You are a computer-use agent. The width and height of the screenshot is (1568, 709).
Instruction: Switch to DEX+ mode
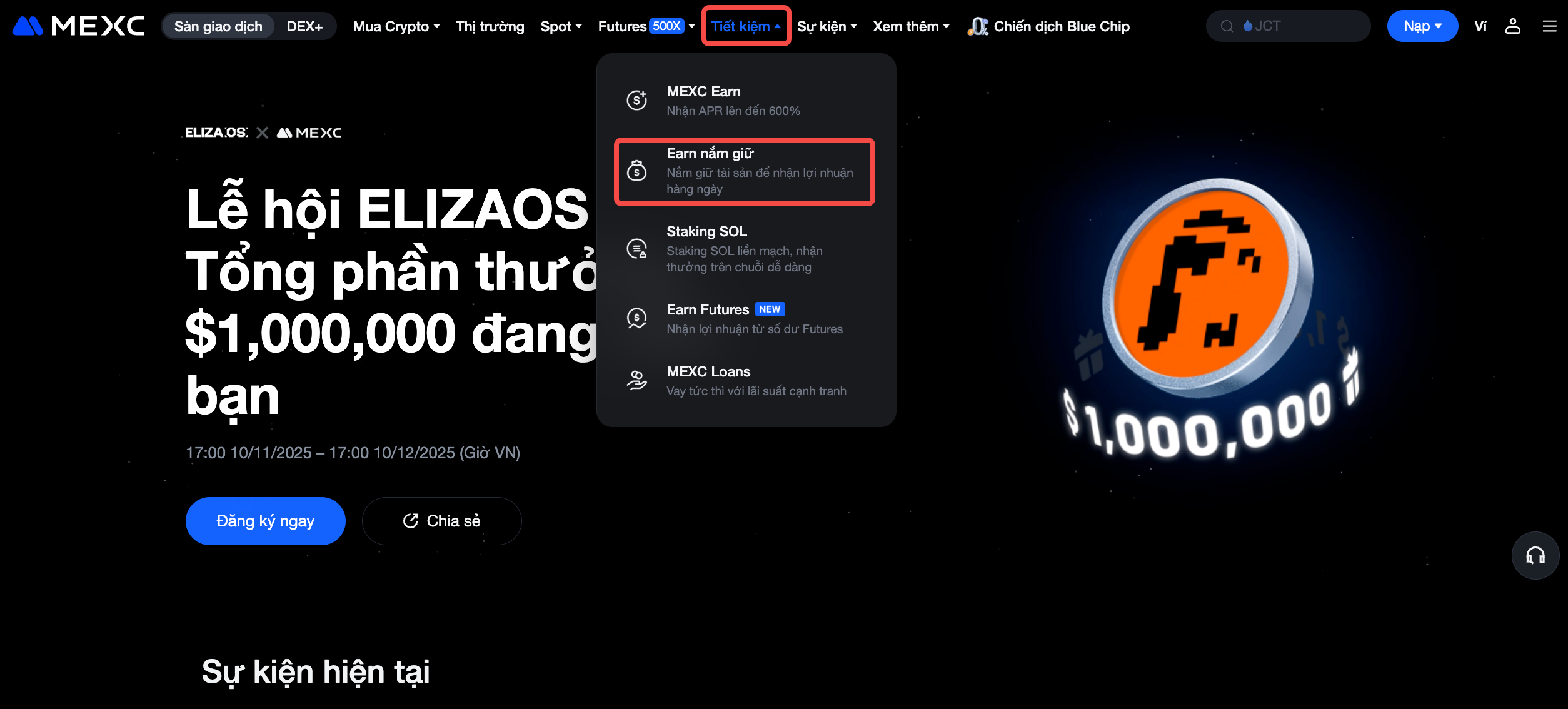(304, 26)
